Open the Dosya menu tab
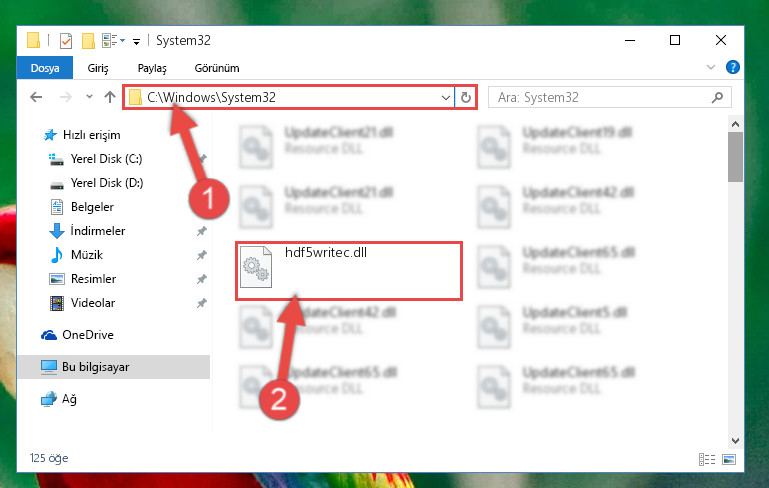 (45, 68)
